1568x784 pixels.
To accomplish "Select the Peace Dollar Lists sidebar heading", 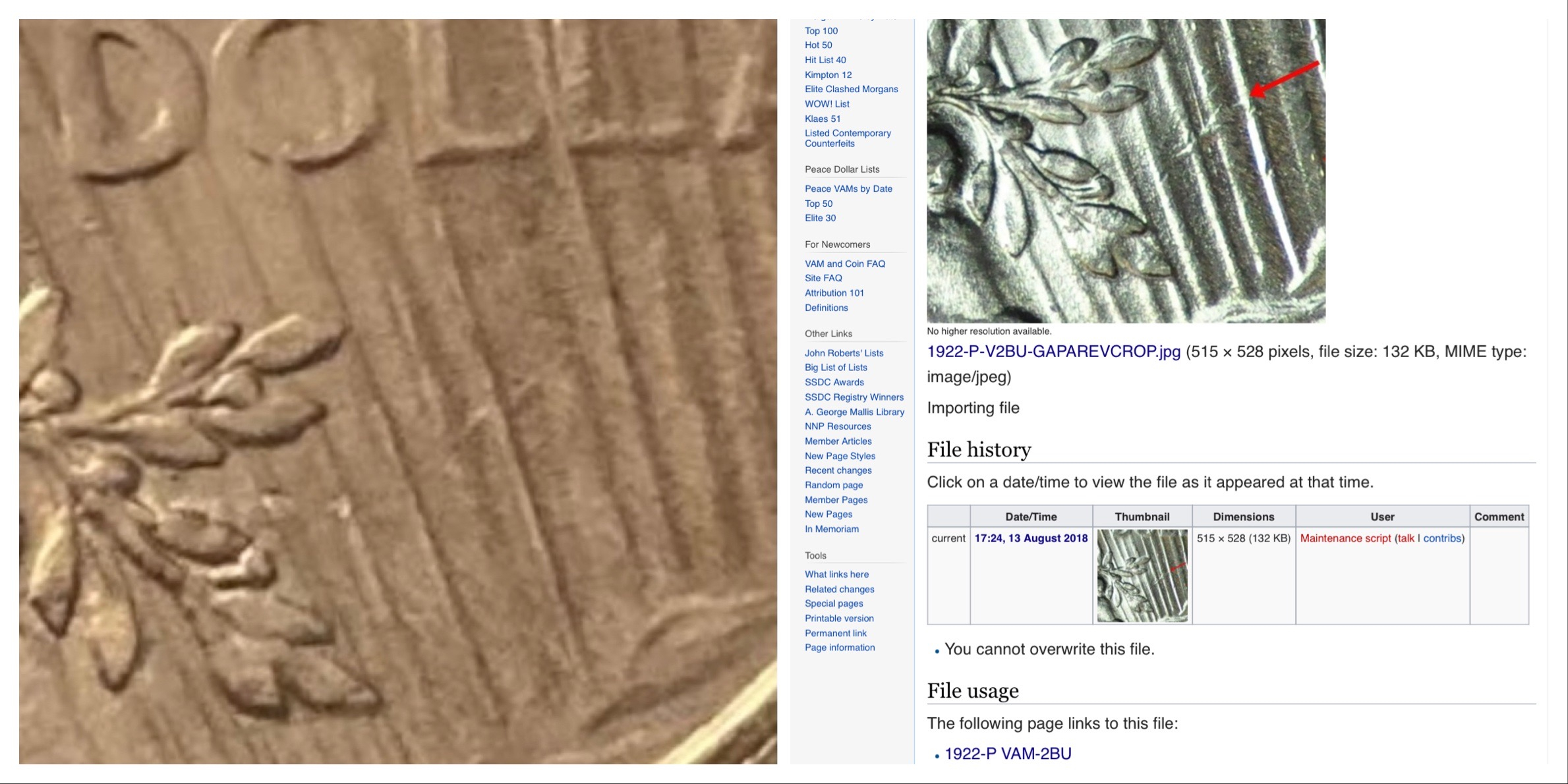I will tap(842, 170).
